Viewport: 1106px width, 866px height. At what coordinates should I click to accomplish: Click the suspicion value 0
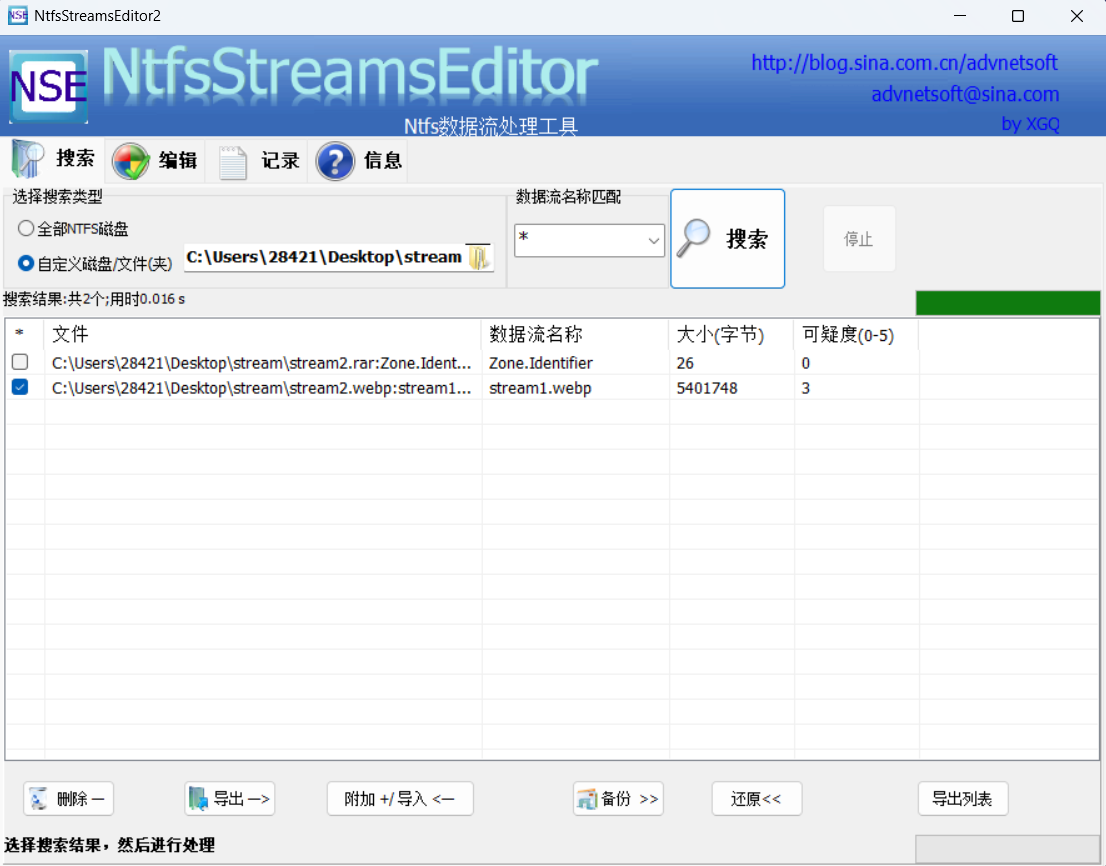(x=806, y=363)
